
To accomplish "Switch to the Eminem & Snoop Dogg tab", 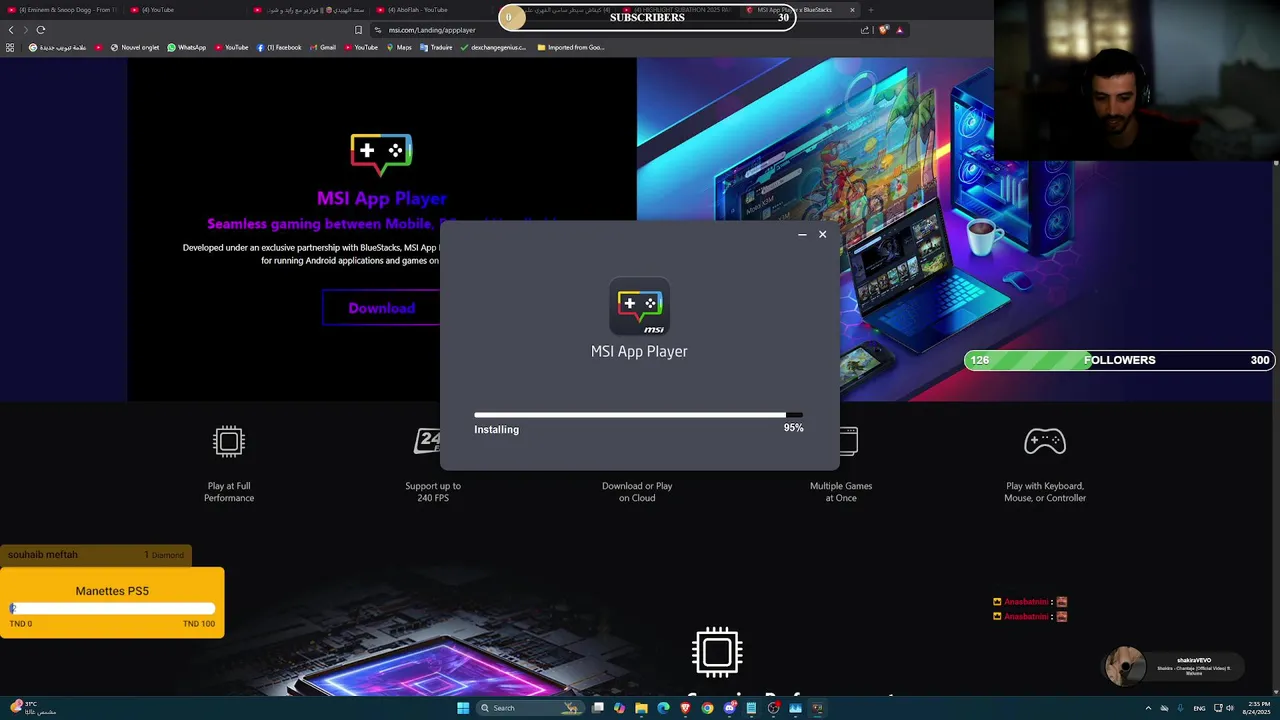I will point(62,10).
